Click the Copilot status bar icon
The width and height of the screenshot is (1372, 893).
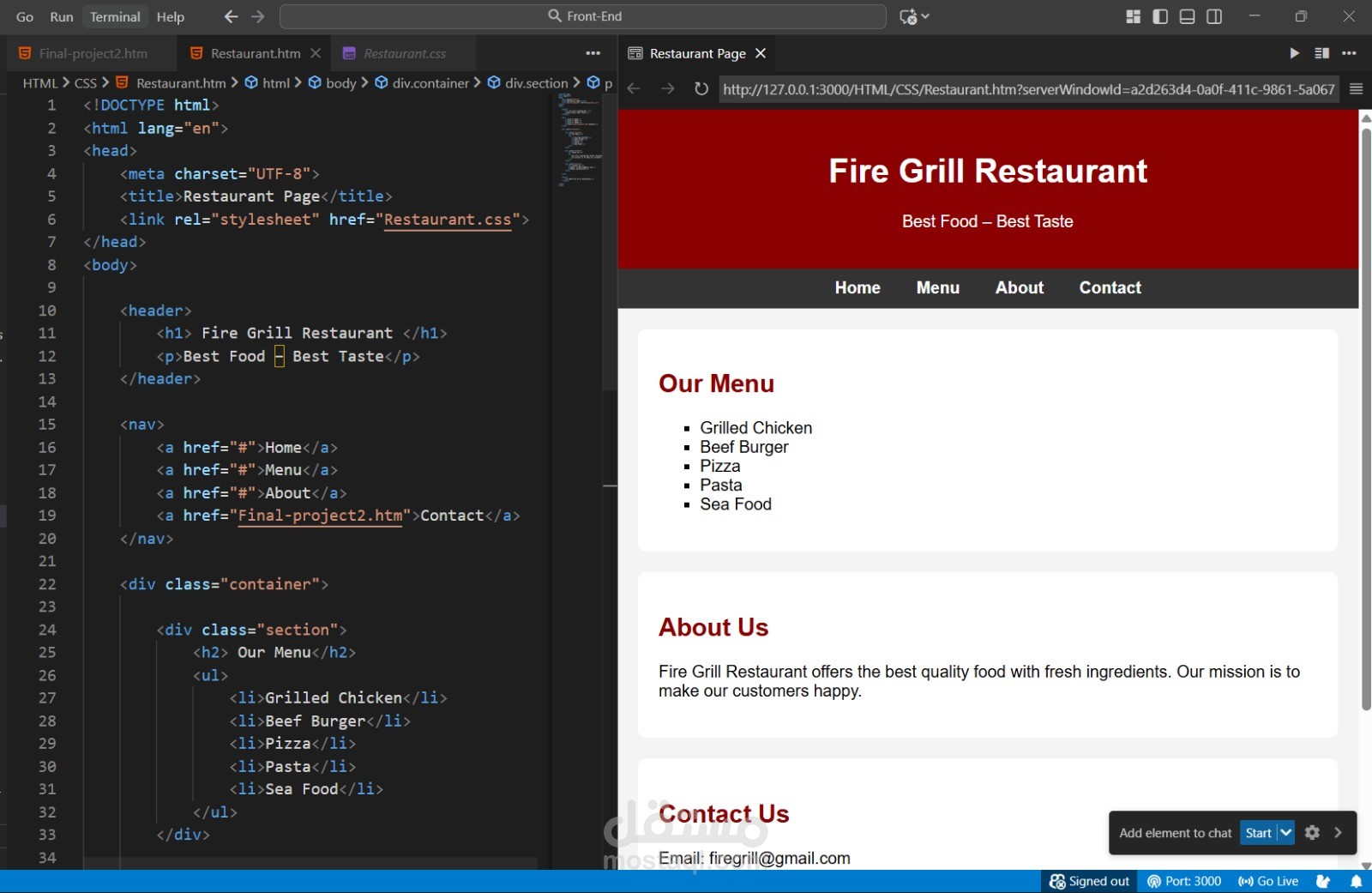click(x=1323, y=882)
